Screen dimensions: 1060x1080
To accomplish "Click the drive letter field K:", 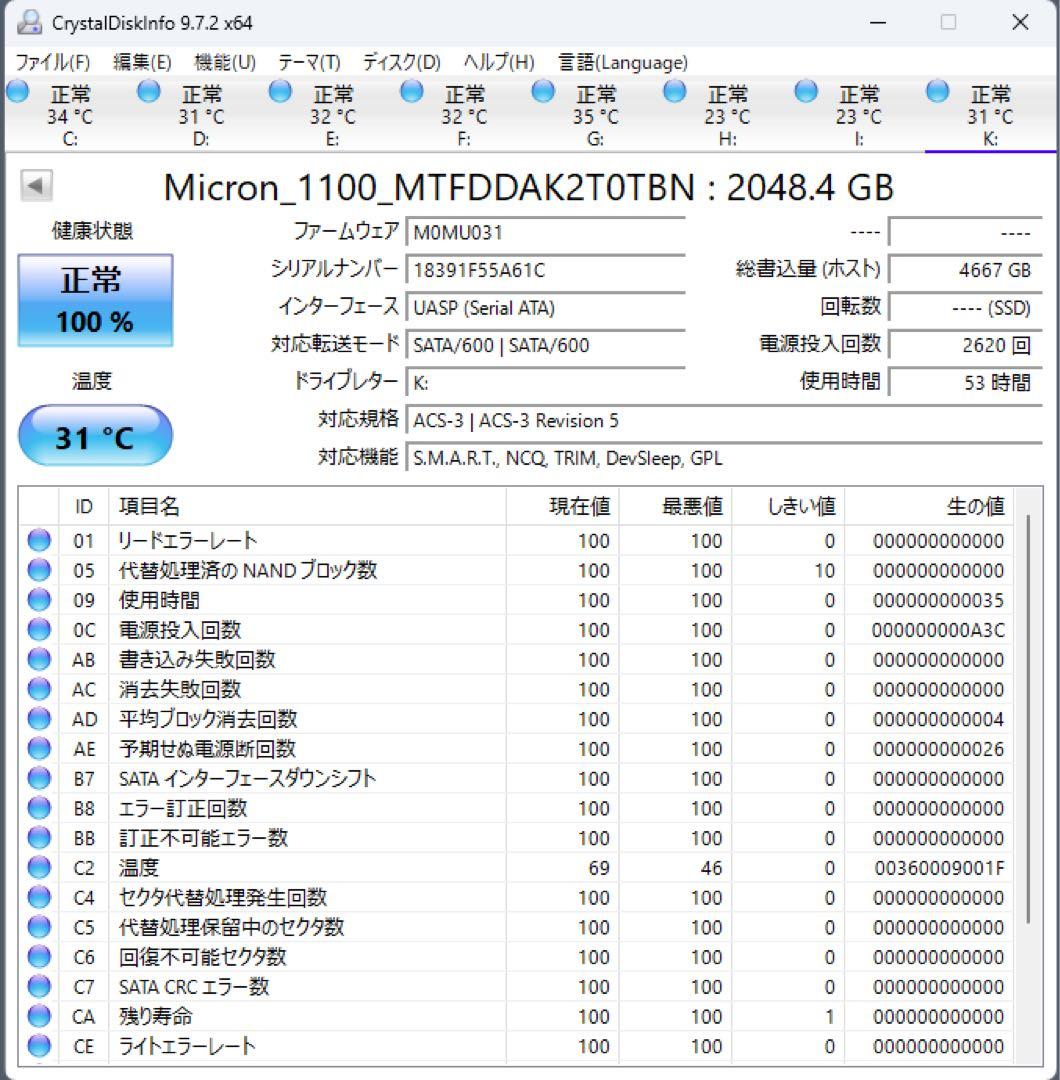I will [545, 383].
